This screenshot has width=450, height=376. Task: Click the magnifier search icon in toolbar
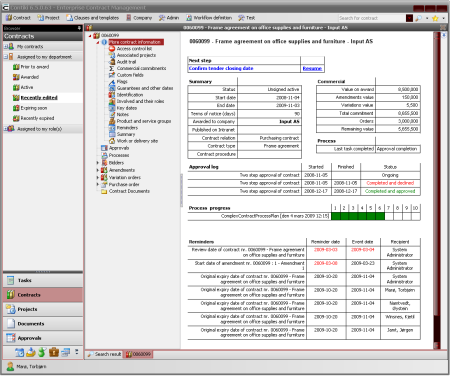[x=418, y=18]
